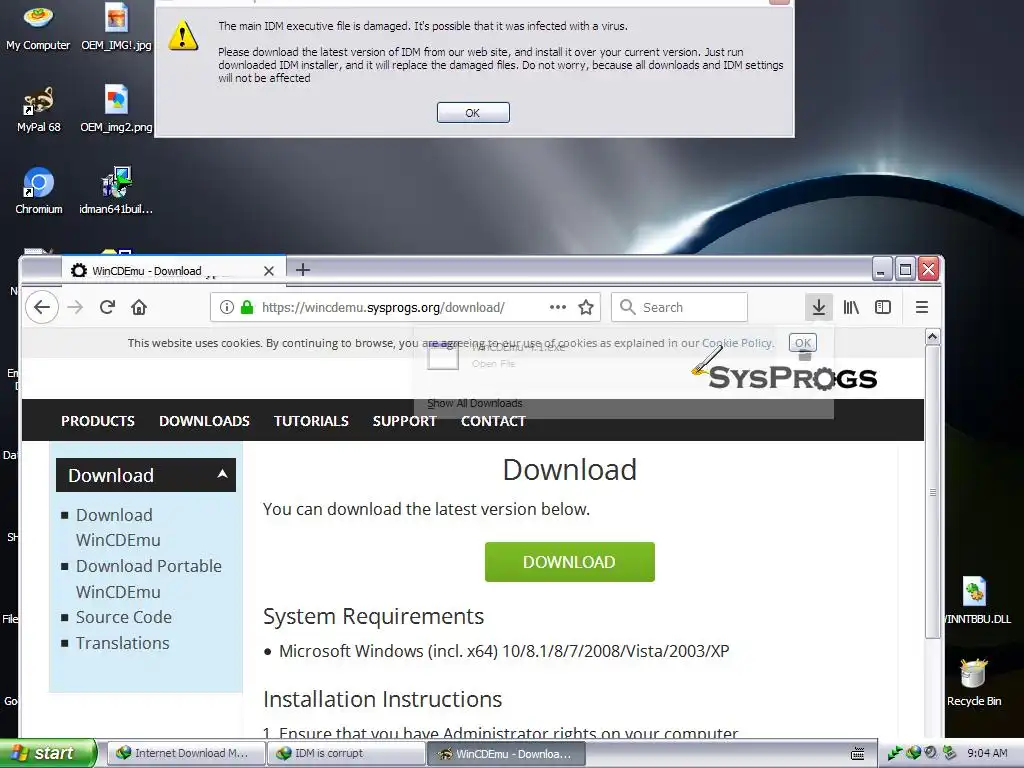Click the page scrollbar up arrow
Image resolution: width=1024 pixels, height=768 pixels.
point(932,337)
